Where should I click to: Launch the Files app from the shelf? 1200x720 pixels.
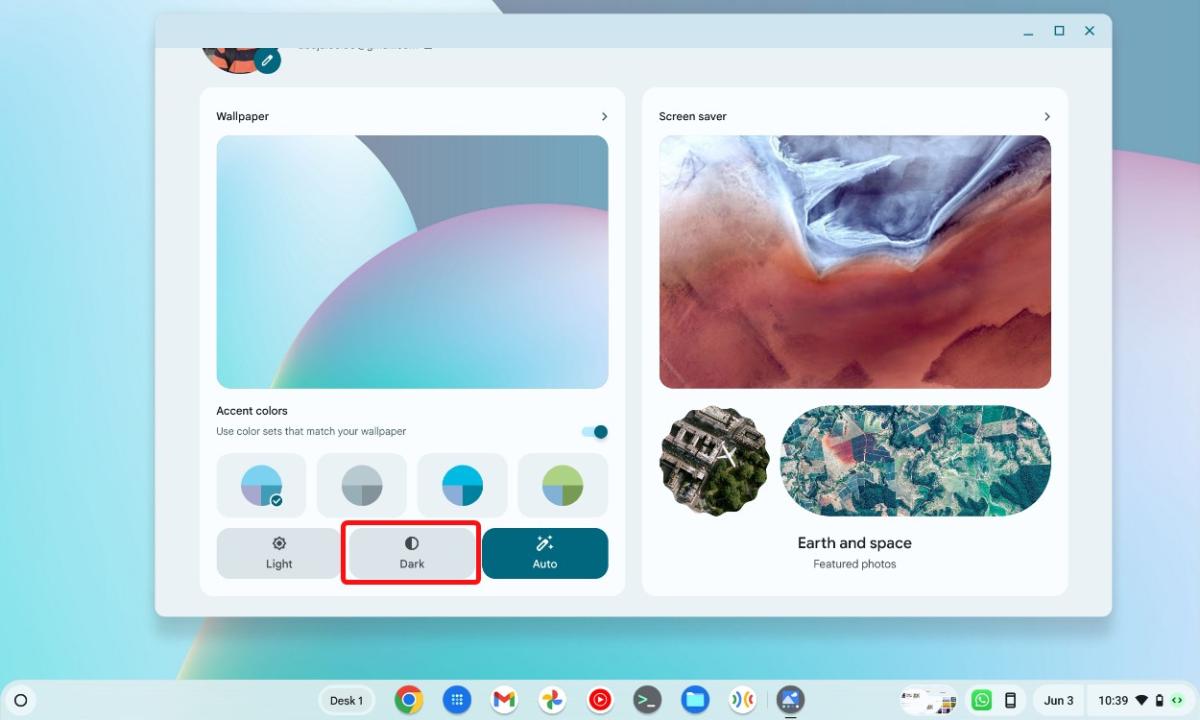pyautogui.click(x=694, y=700)
